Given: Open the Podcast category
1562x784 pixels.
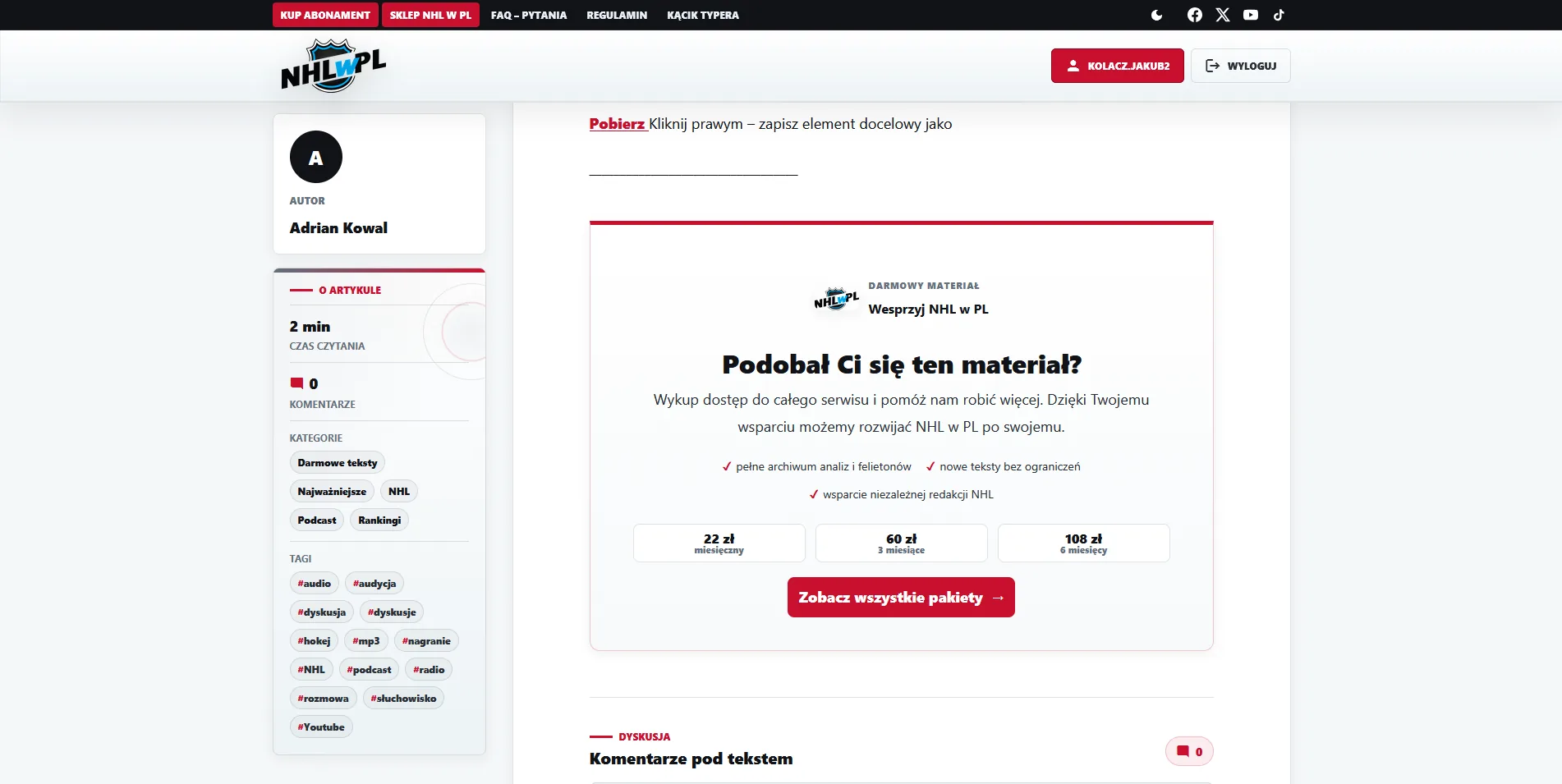Looking at the screenshot, I should coord(317,520).
